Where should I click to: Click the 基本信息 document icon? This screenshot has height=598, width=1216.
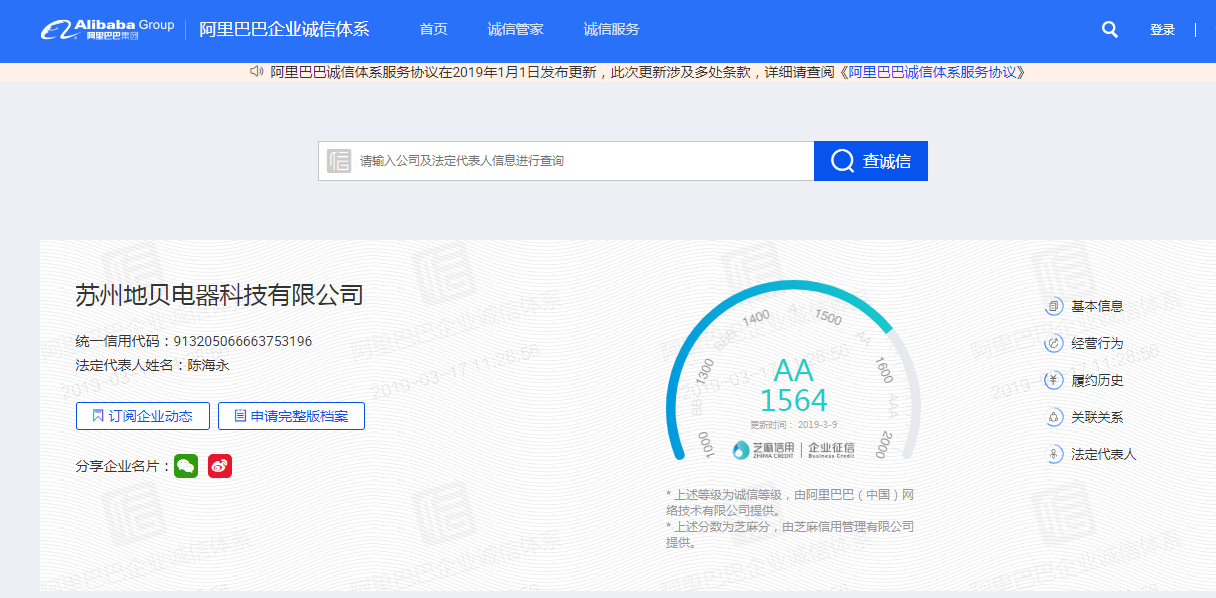1054,306
